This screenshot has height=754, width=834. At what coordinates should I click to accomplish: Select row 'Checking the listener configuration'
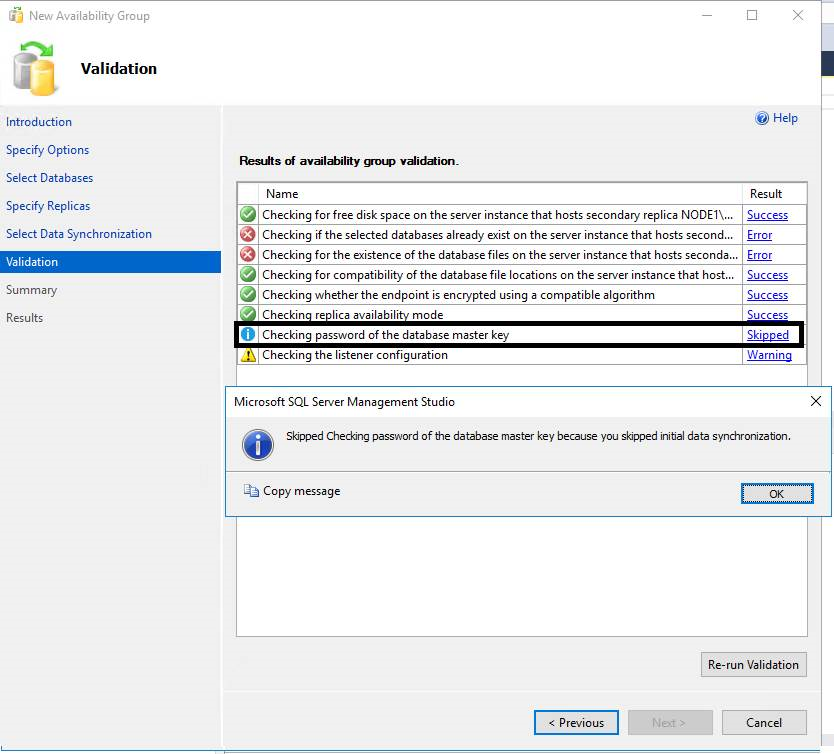coord(522,355)
